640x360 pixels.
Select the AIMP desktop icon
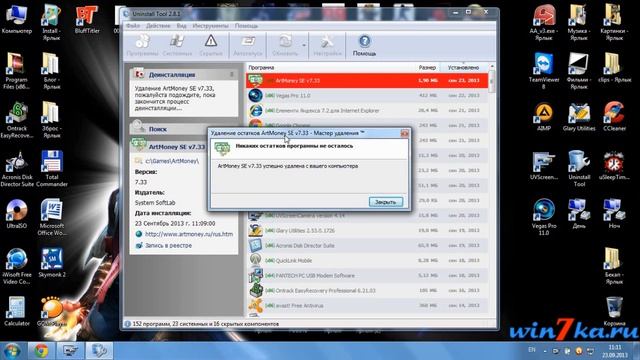point(544,117)
